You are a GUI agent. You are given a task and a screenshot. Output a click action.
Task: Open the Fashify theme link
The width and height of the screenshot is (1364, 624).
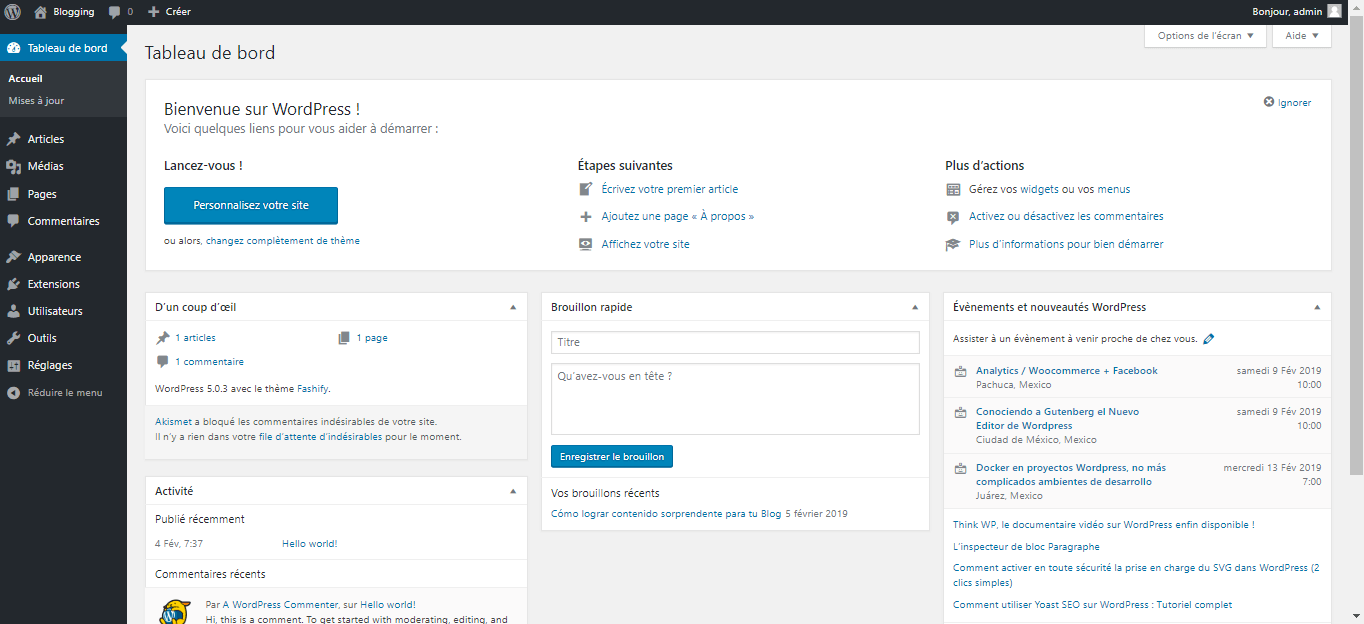[x=312, y=388]
